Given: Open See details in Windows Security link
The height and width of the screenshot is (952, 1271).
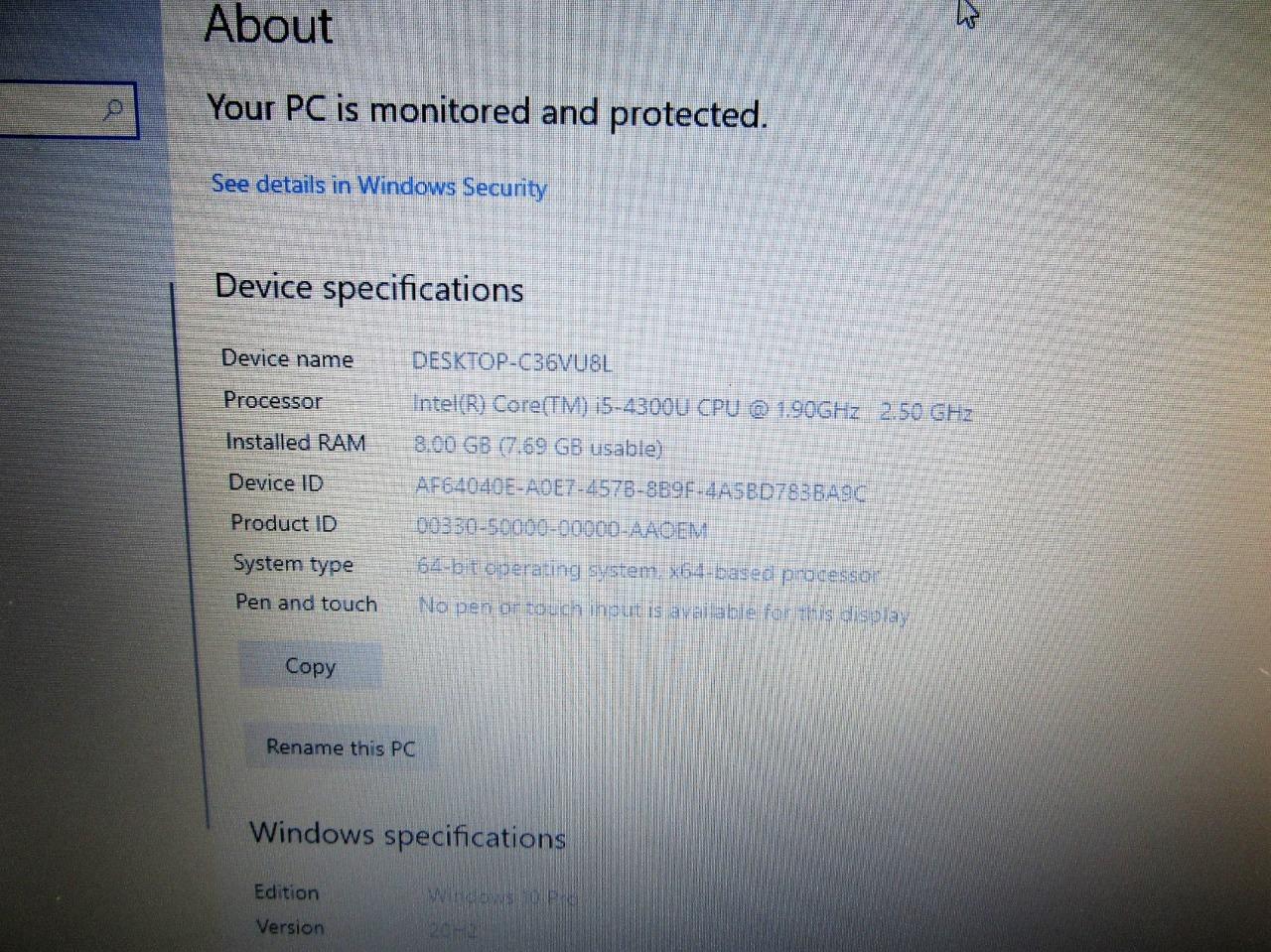Looking at the screenshot, I should pos(378,186).
